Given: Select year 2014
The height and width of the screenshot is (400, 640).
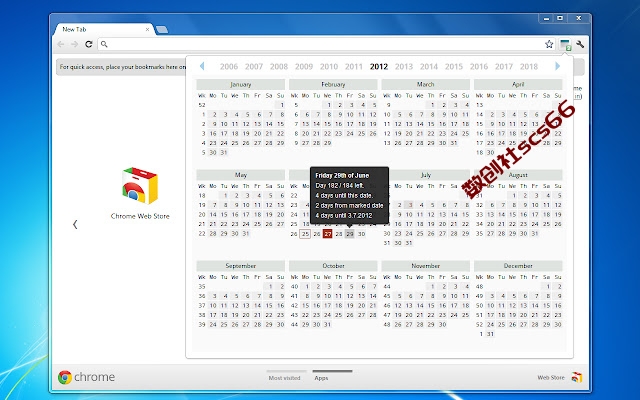Looking at the screenshot, I should [429, 67].
